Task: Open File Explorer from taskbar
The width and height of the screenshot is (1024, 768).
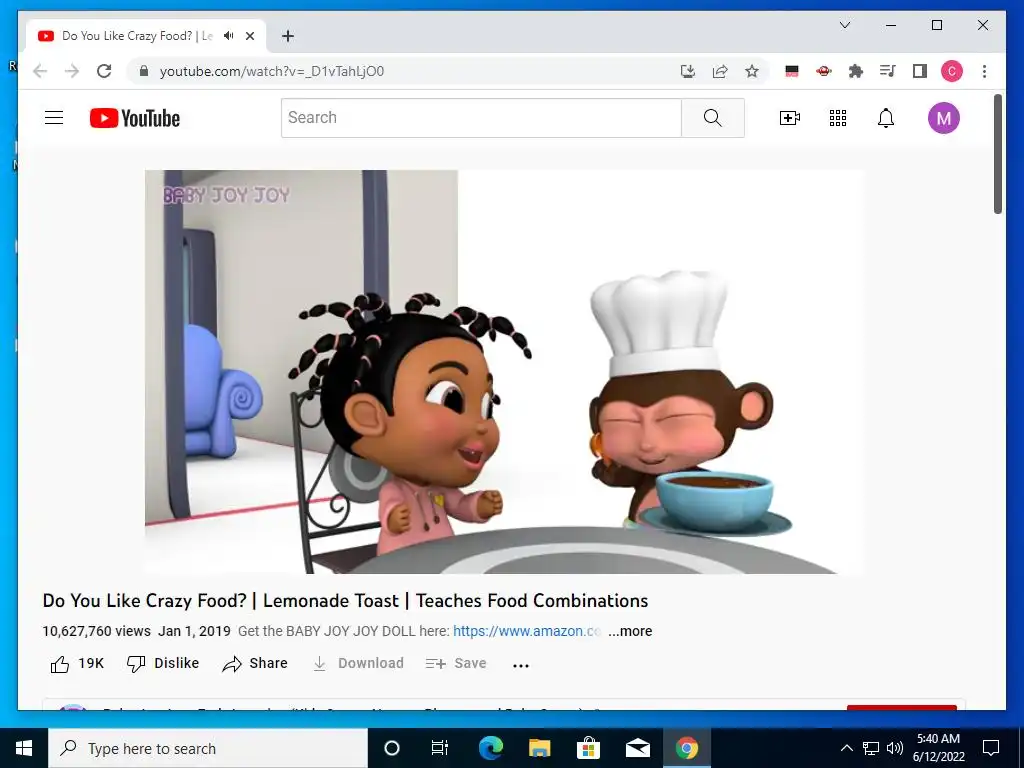Action: [539, 748]
